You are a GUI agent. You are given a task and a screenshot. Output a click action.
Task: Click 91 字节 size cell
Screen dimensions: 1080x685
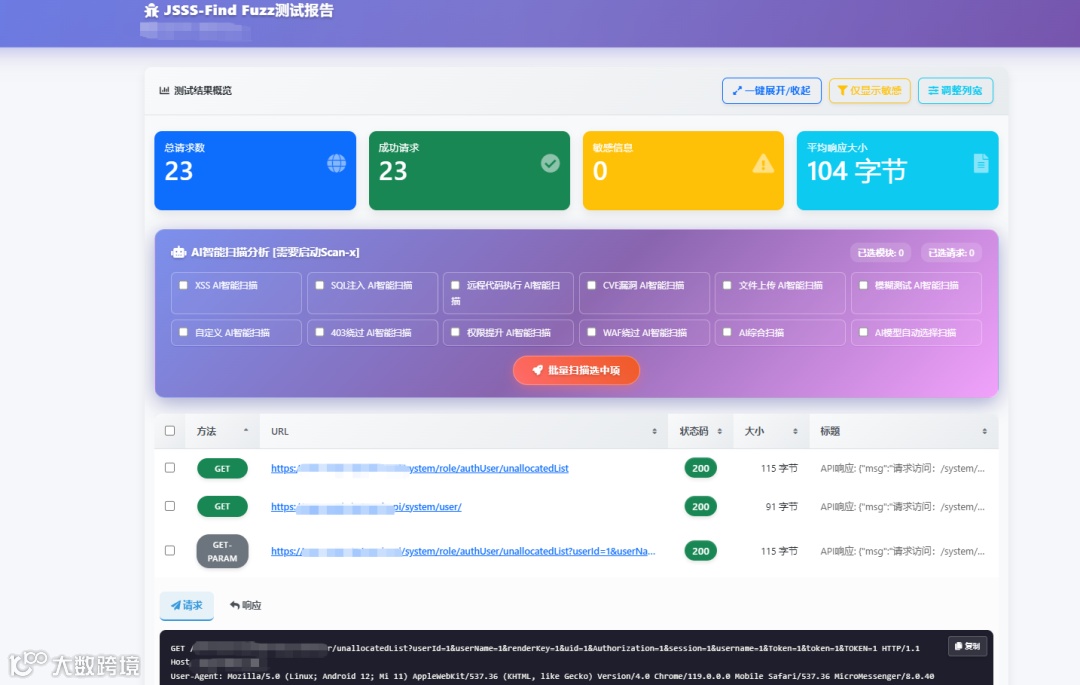tap(781, 507)
